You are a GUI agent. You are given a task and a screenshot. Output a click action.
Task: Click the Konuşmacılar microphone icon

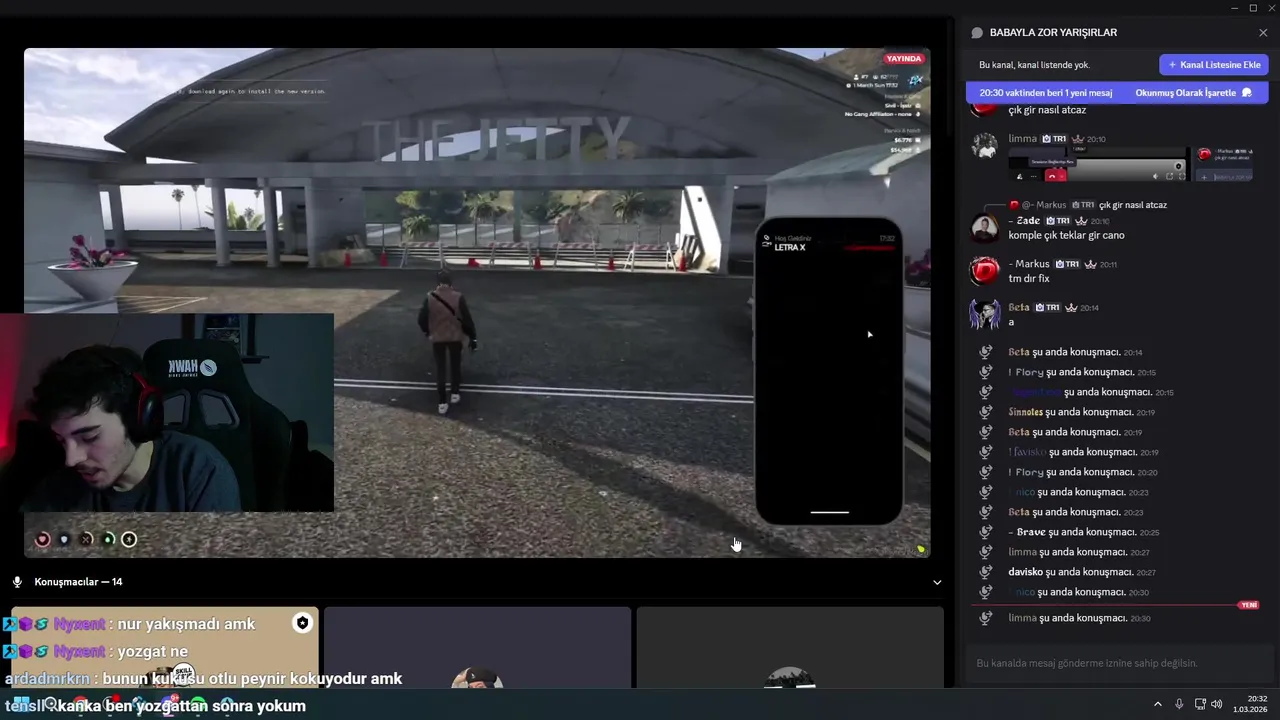tap(17, 582)
